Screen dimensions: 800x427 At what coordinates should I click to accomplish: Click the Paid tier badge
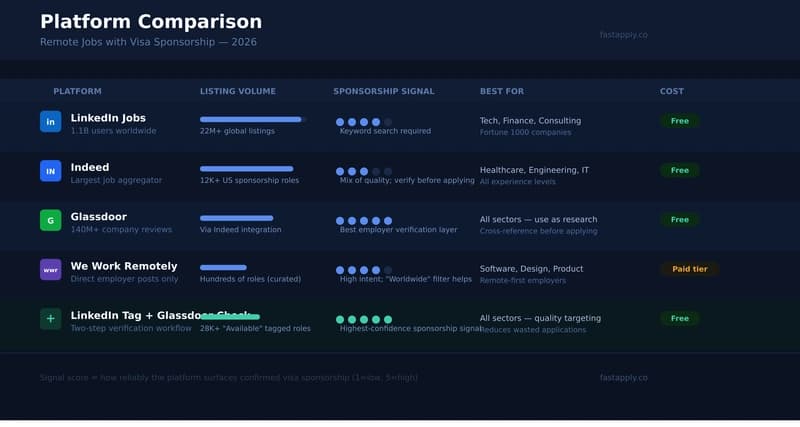point(689,269)
